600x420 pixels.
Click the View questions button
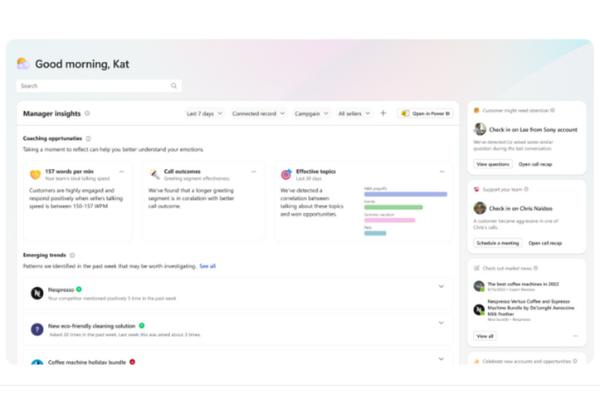[492, 163]
